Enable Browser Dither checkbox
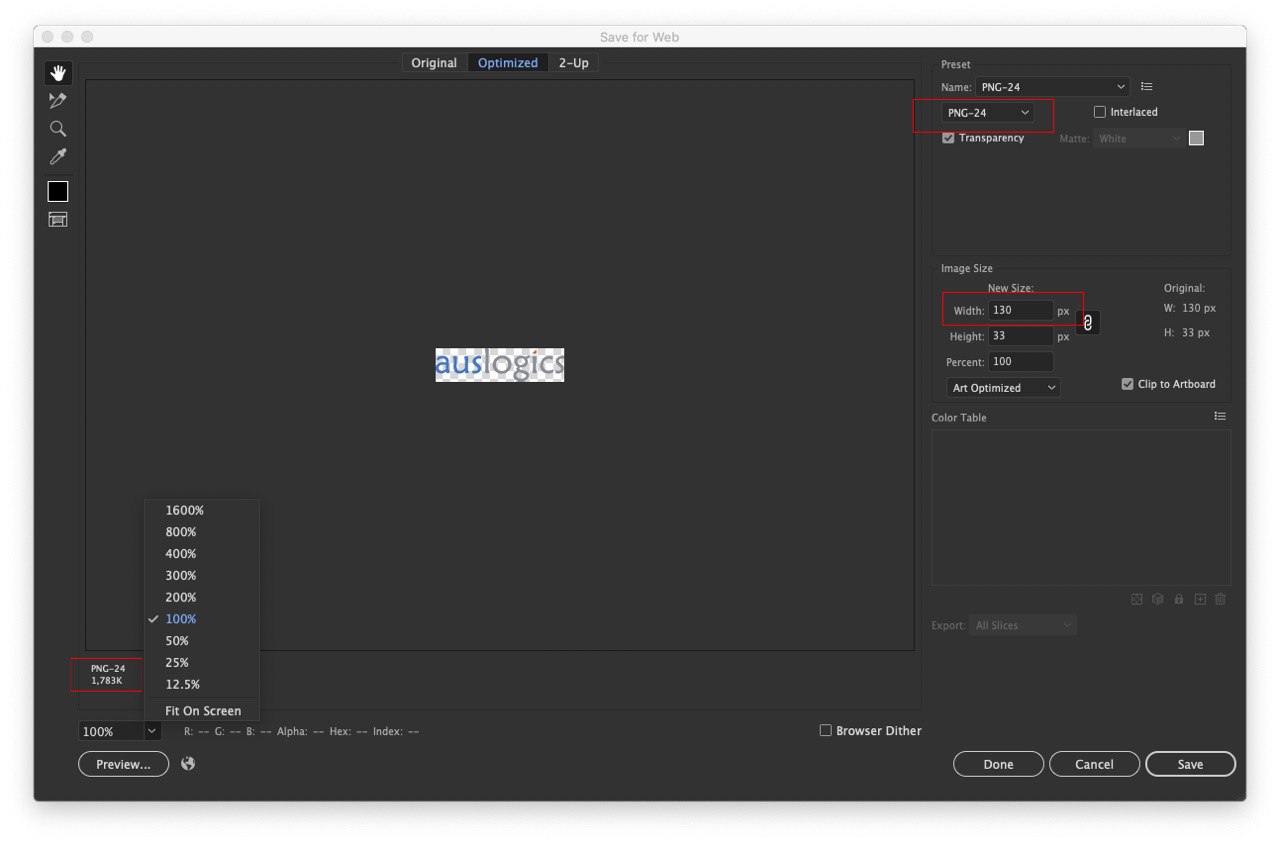This screenshot has width=1280, height=843. (x=826, y=731)
